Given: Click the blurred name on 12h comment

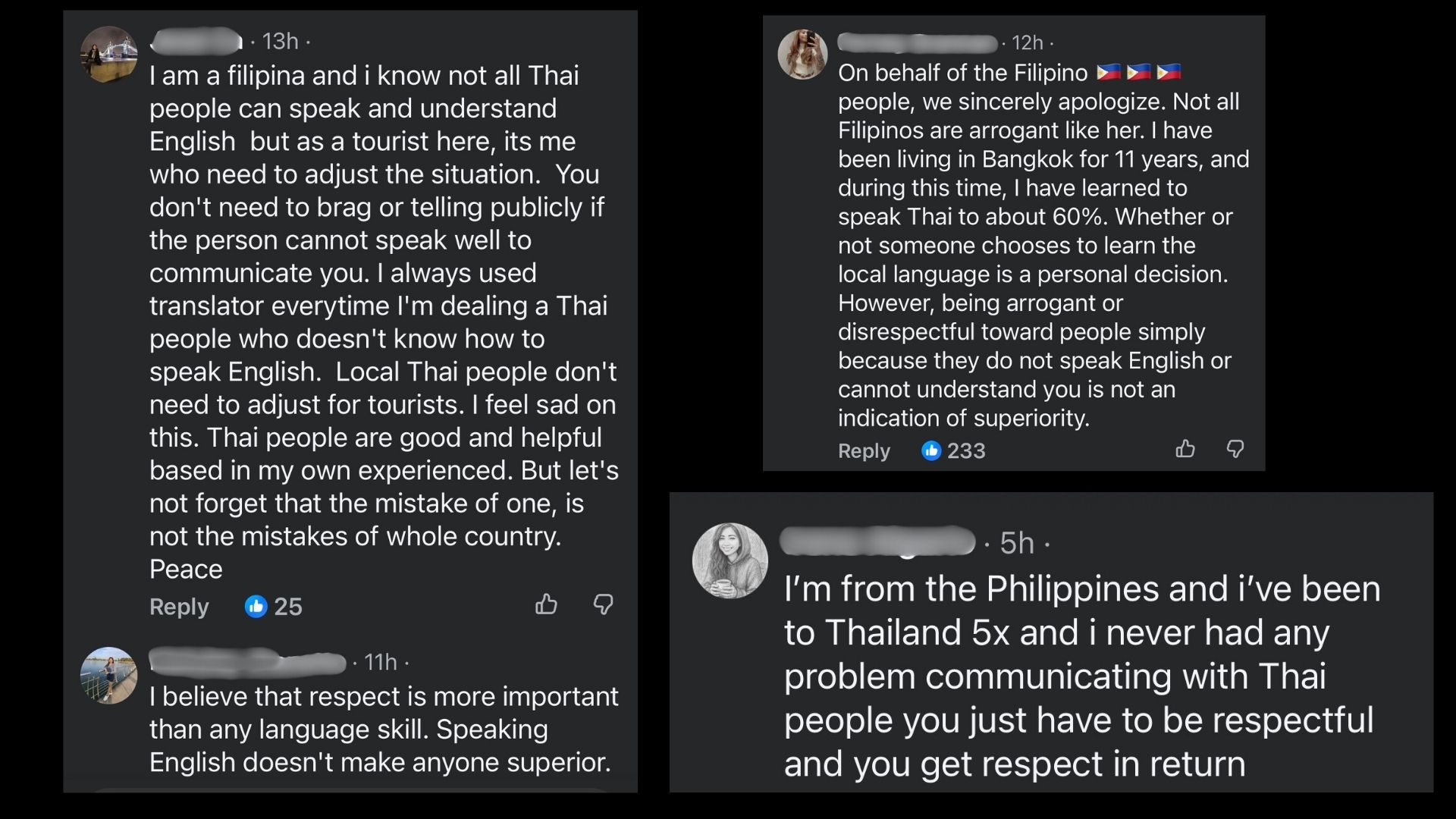Looking at the screenshot, I should 917,42.
